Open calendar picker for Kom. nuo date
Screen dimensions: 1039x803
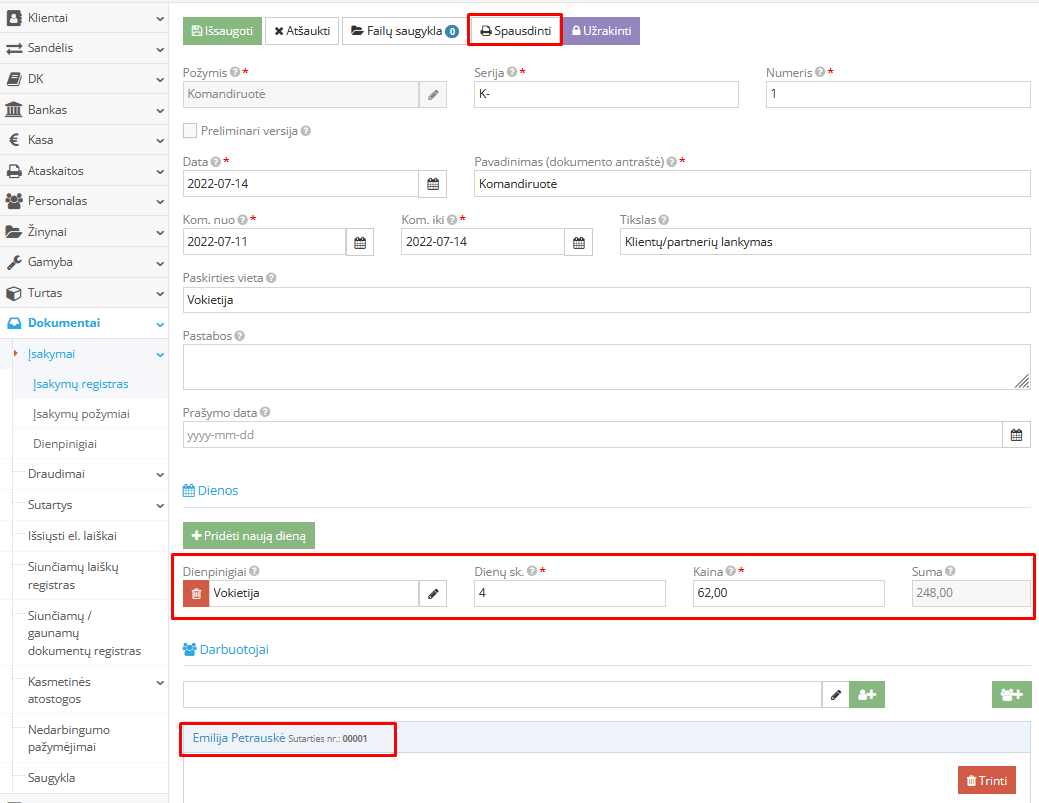(360, 242)
